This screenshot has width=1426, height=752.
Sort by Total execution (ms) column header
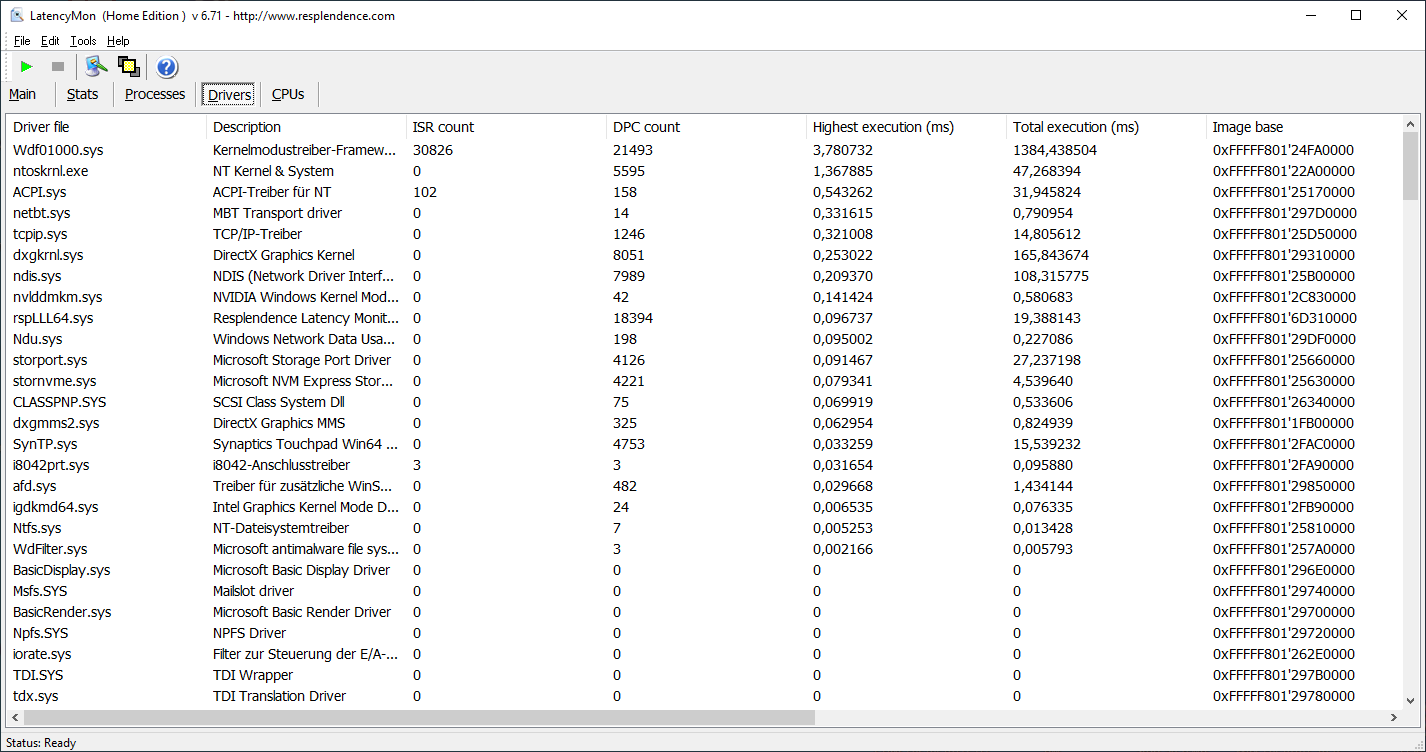(x=1106, y=127)
